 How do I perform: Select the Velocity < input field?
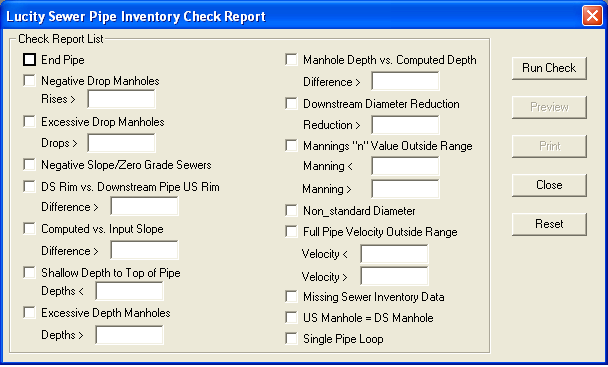(x=394, y=254)
